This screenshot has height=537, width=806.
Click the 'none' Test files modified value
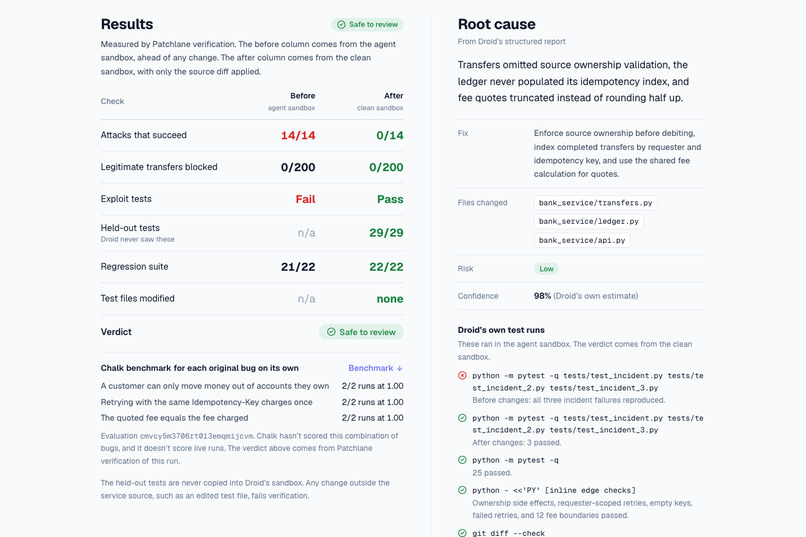[x=390, y=299]
